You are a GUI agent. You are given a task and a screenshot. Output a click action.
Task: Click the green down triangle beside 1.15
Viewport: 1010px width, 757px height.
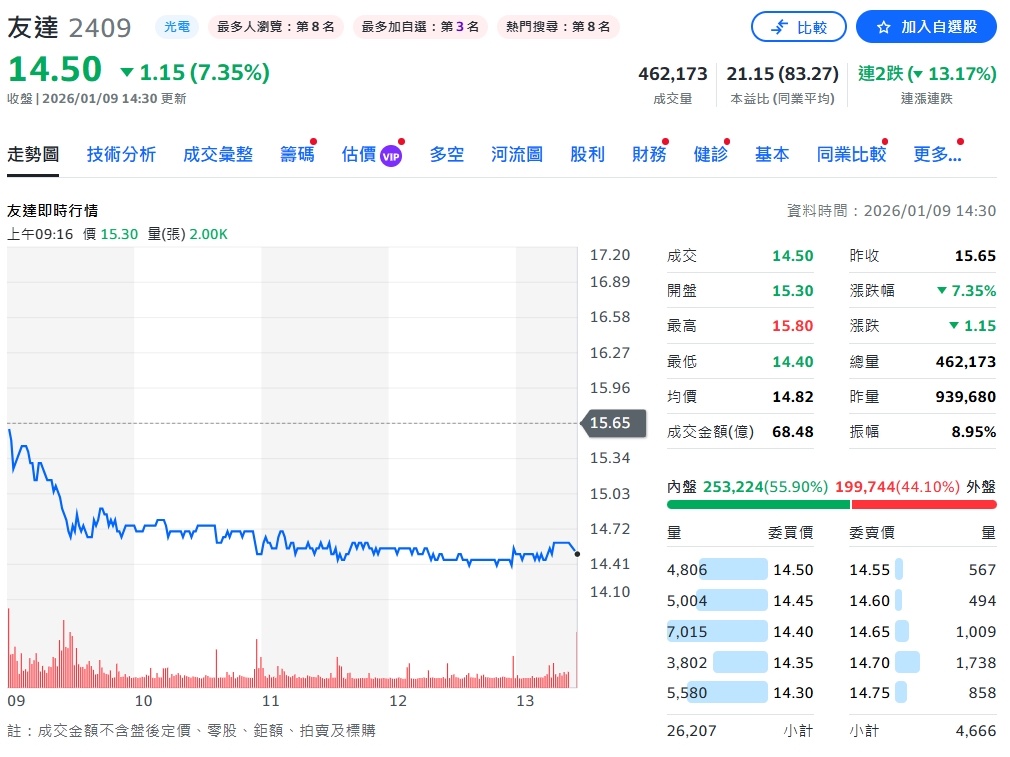(126, 72)
